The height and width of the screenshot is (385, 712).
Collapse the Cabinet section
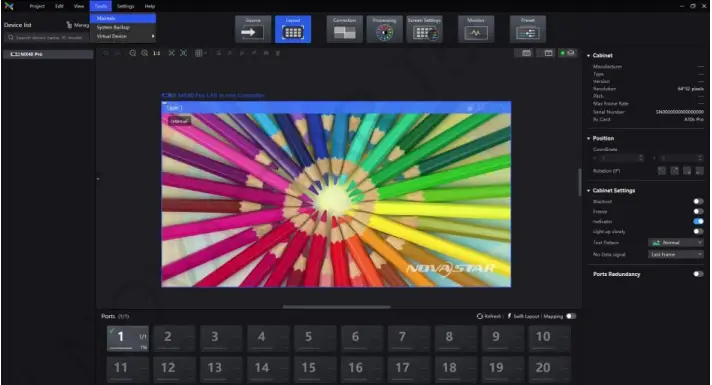[588, 55]
